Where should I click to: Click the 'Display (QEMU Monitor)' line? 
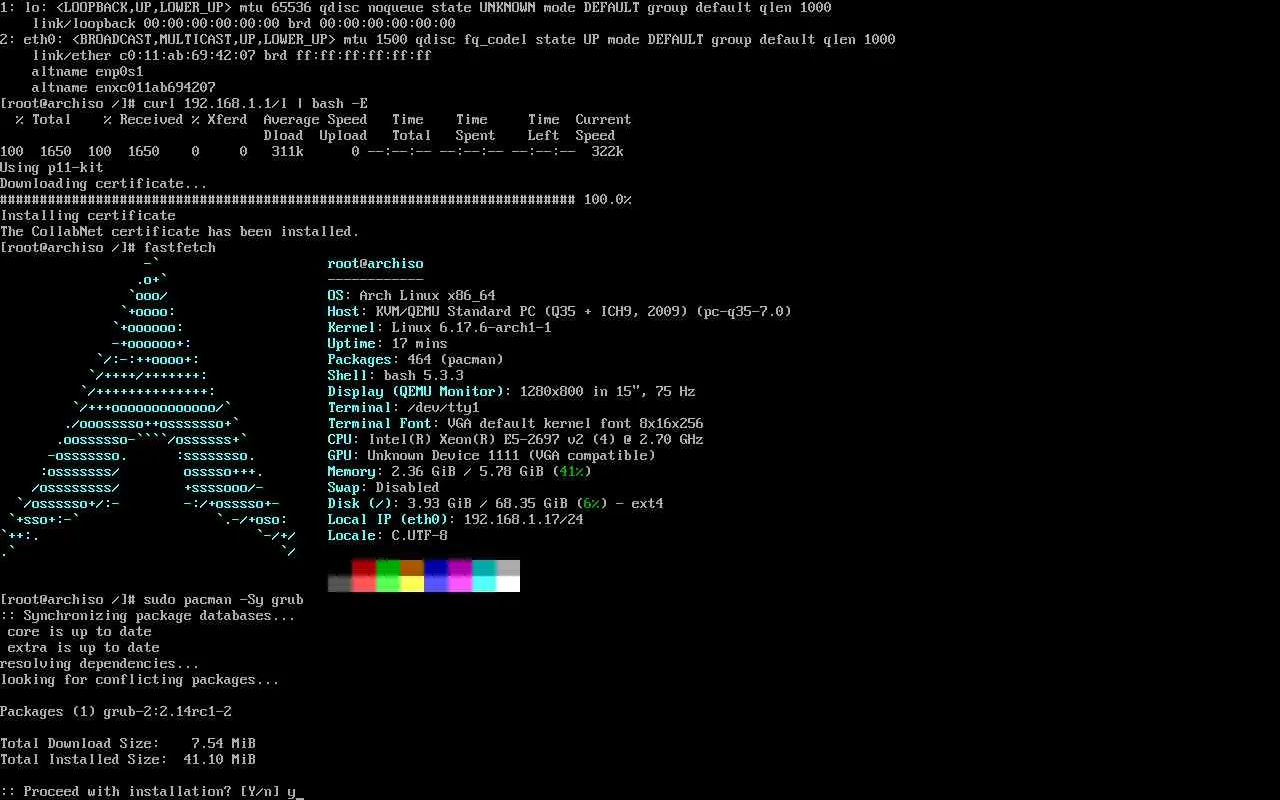(x=512, y=392)
